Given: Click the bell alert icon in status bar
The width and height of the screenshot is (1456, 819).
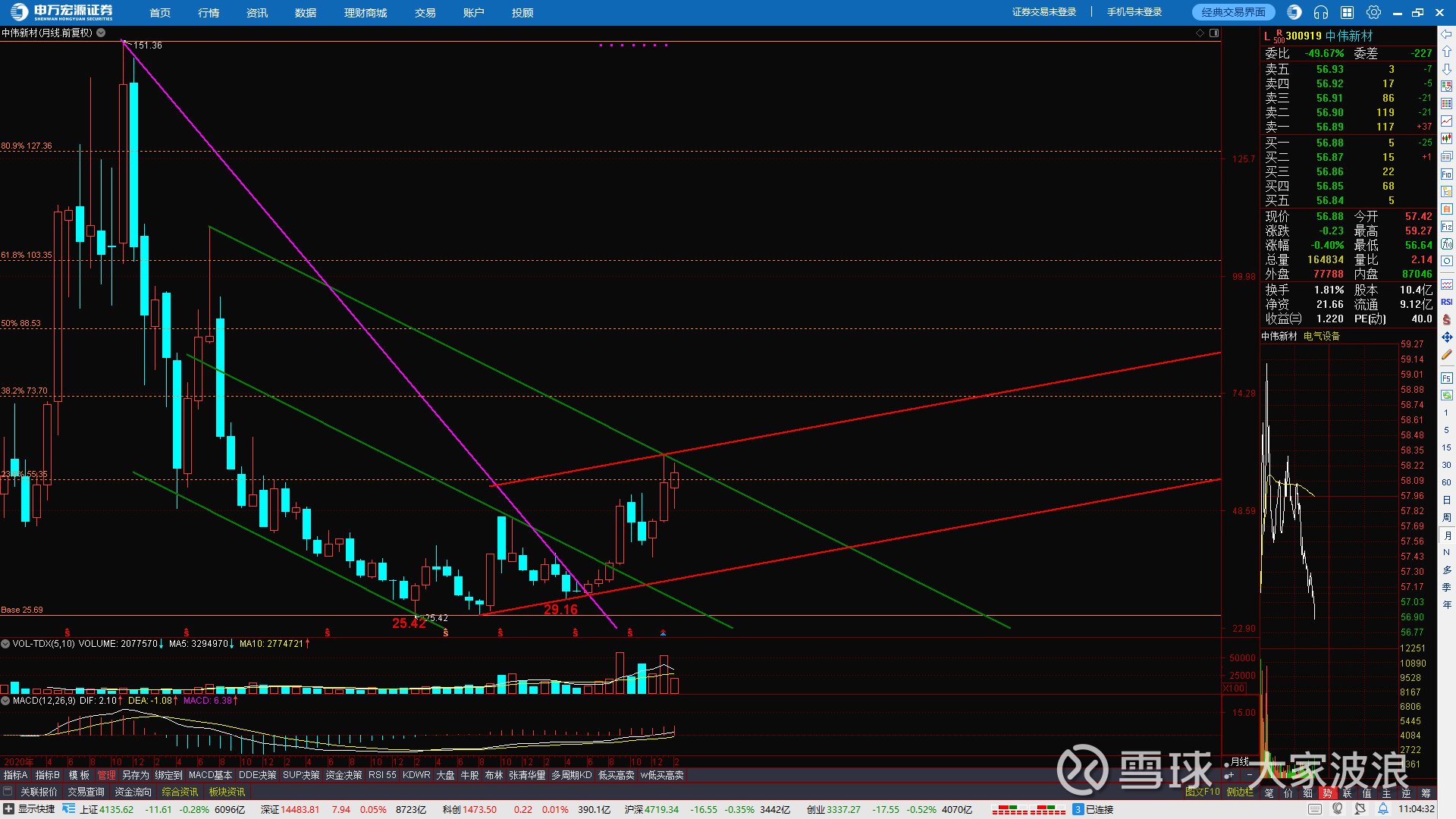Looking at the screenshot, I should point(1383,809).
